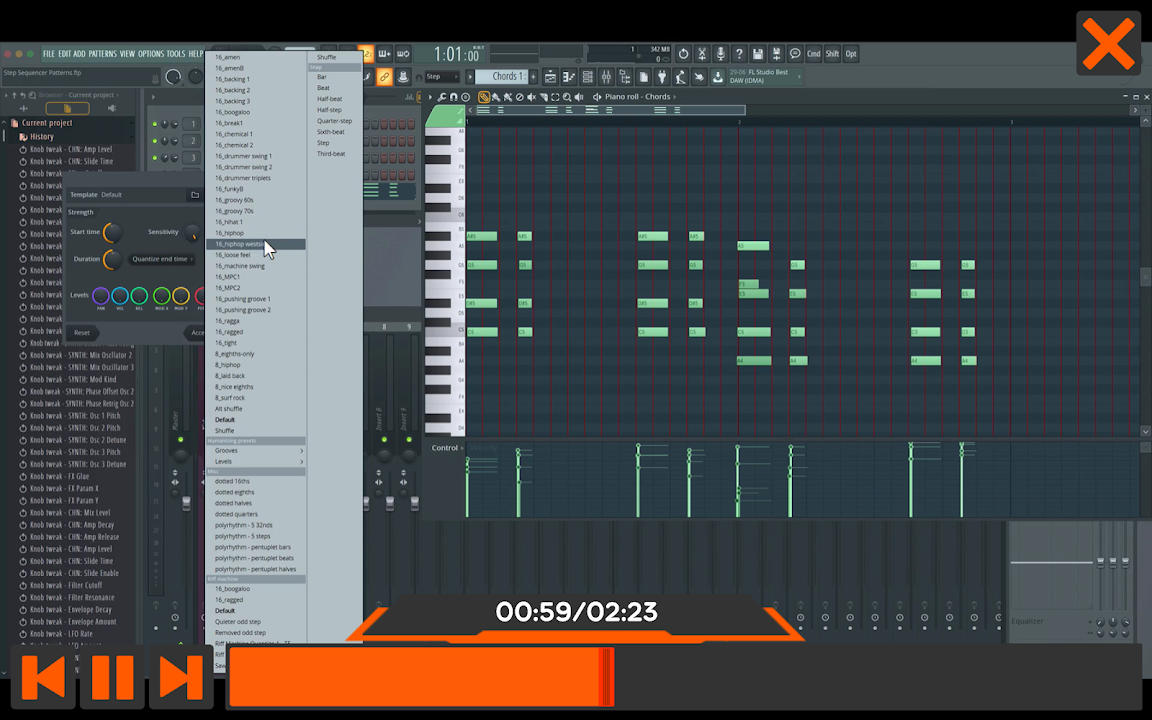Open piano roll wrench tools menu
This screenshot has width=1152, height=720.
click(x=441, y=97)
